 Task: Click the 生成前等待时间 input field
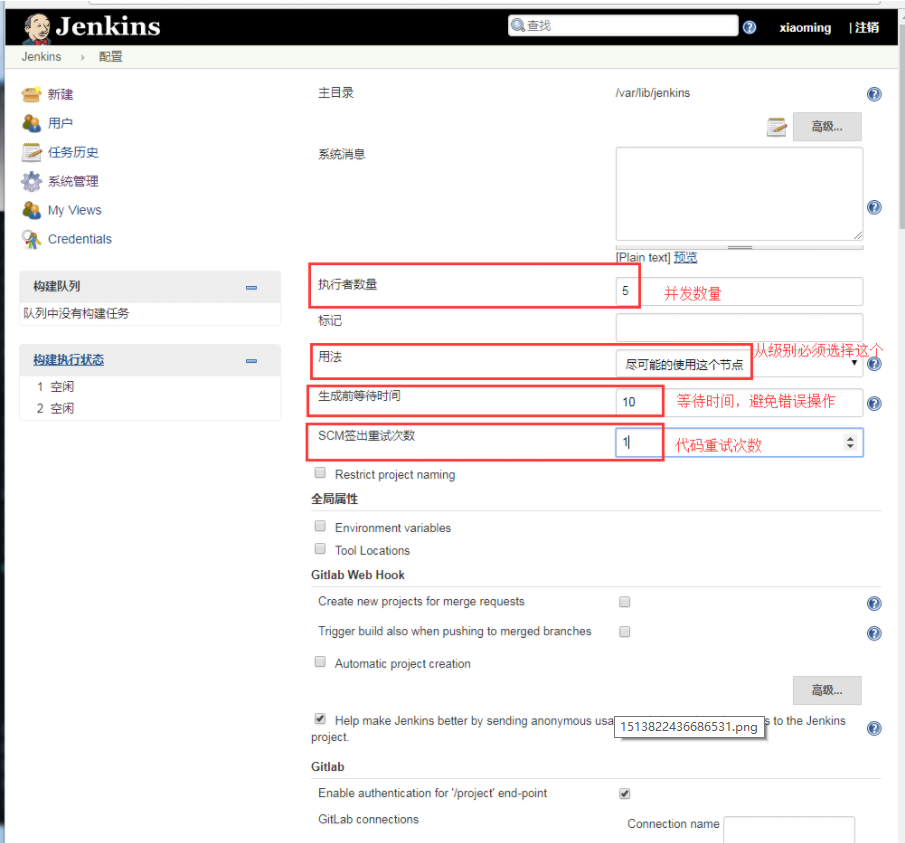(x=739, y=402)
